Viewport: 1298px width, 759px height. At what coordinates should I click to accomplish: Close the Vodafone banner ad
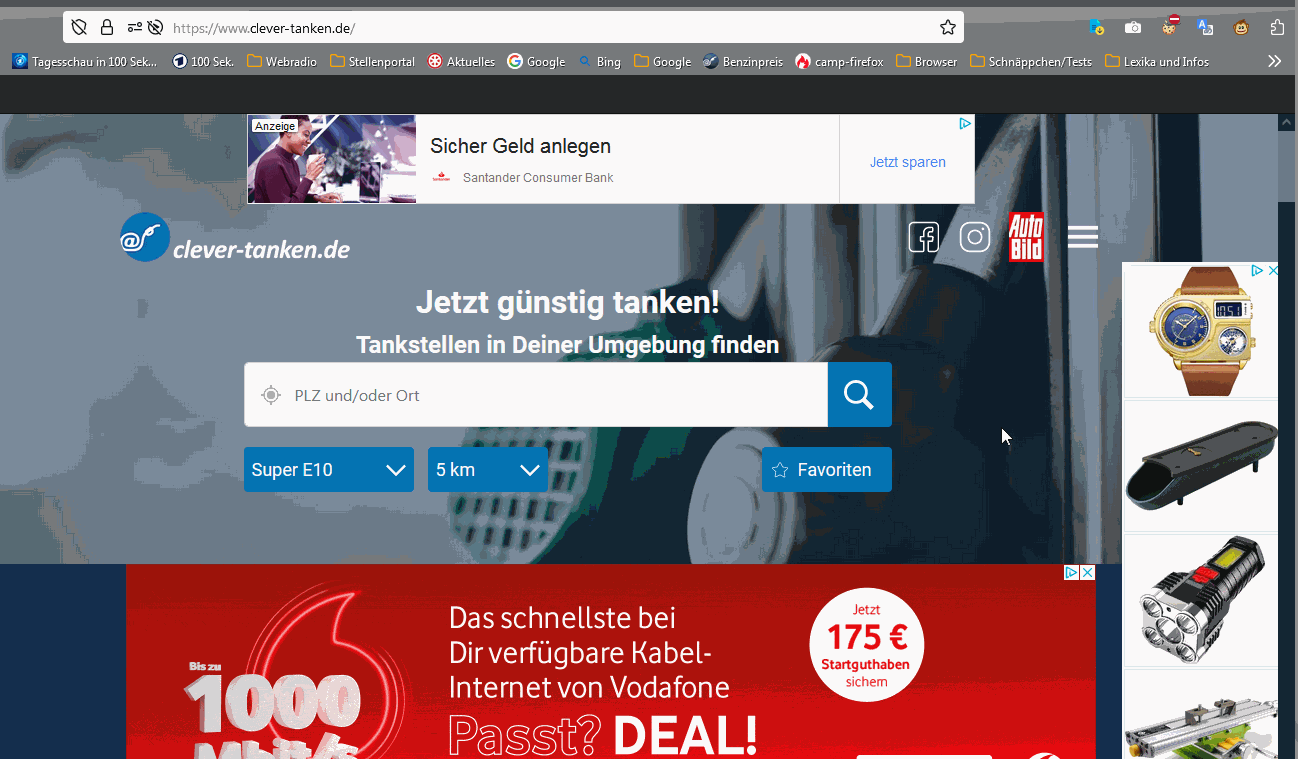click(x=1087, y=573)
